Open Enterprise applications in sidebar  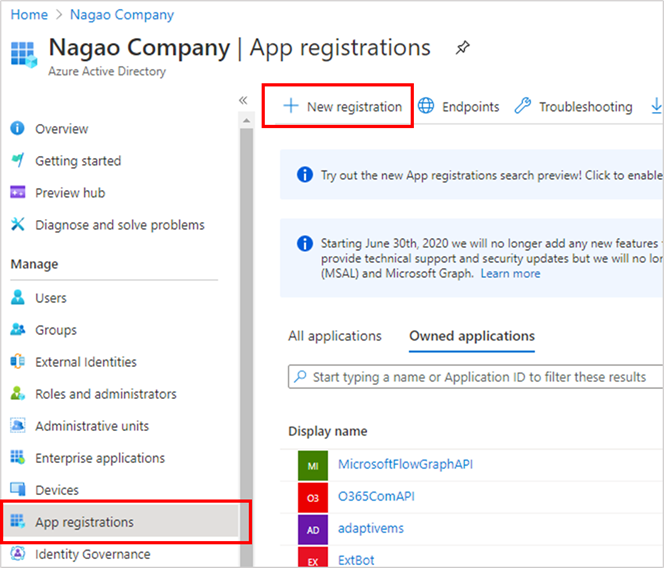100,458
